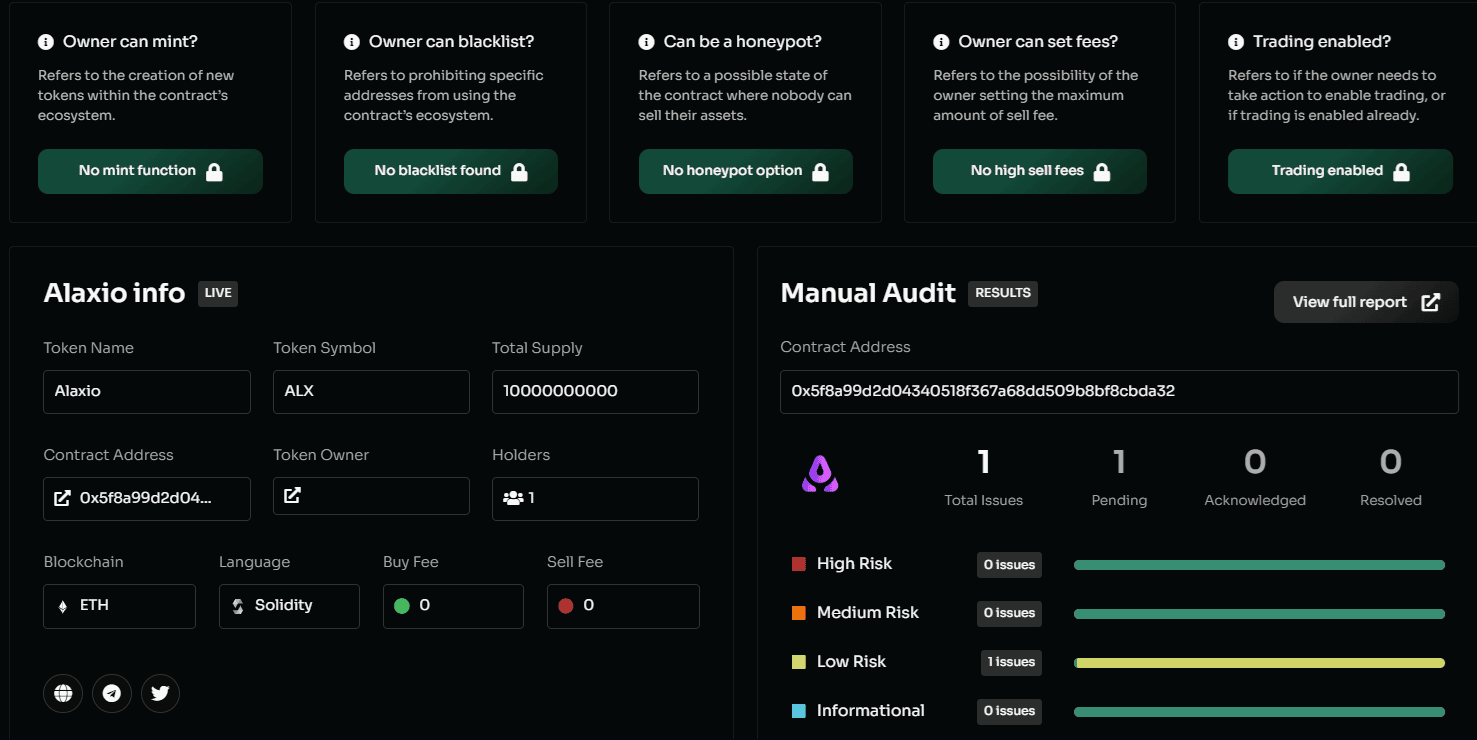Click info icon beside Trading enabled

tap(1236, 42)
